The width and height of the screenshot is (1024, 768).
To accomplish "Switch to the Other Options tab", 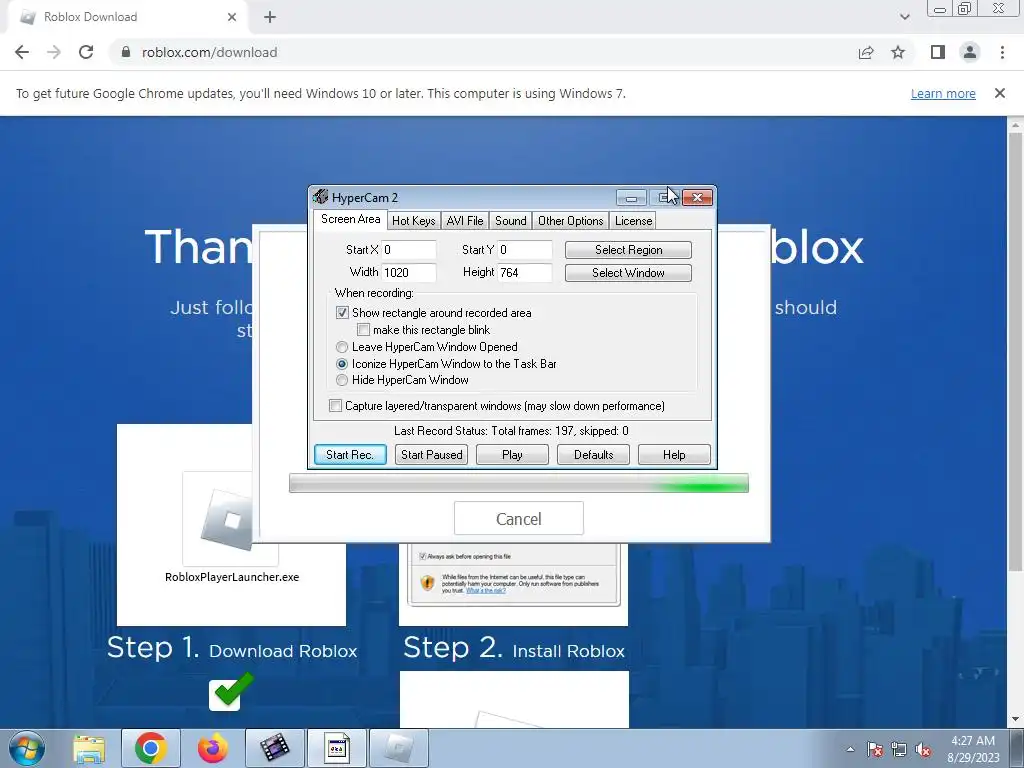I will [571, 221].
